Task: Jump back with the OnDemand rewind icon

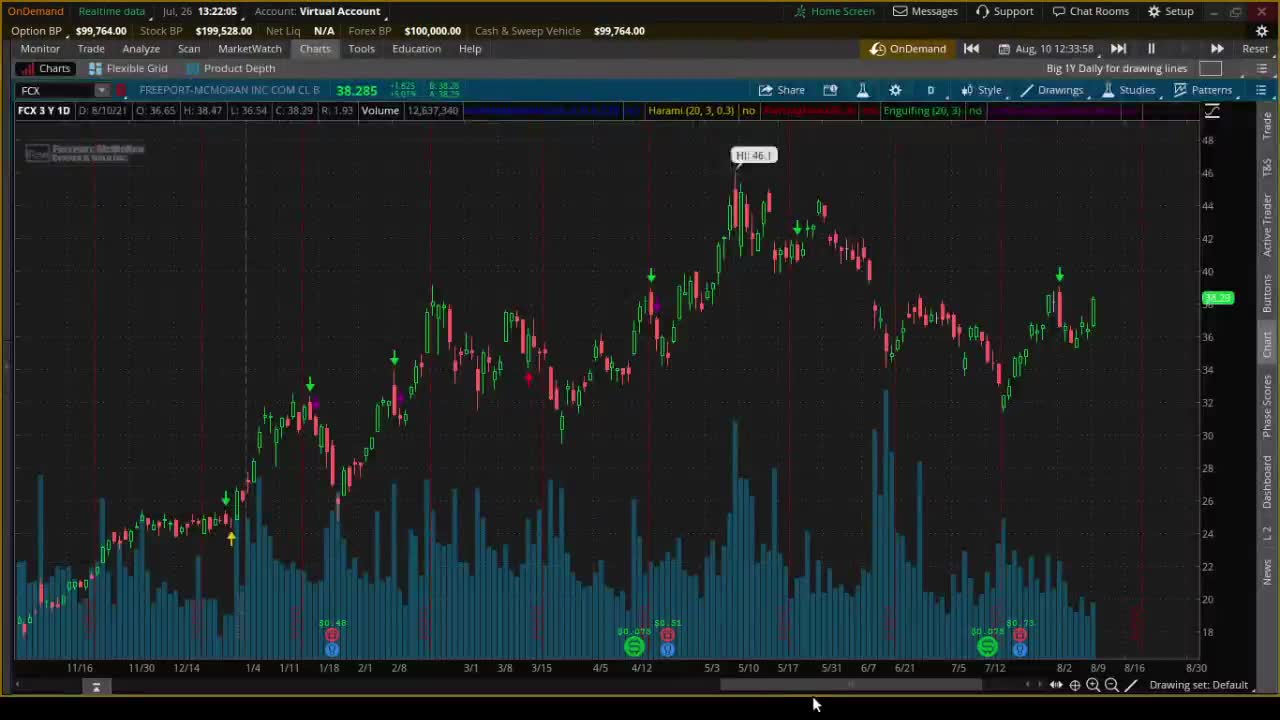Action: [x=971, y=48]
